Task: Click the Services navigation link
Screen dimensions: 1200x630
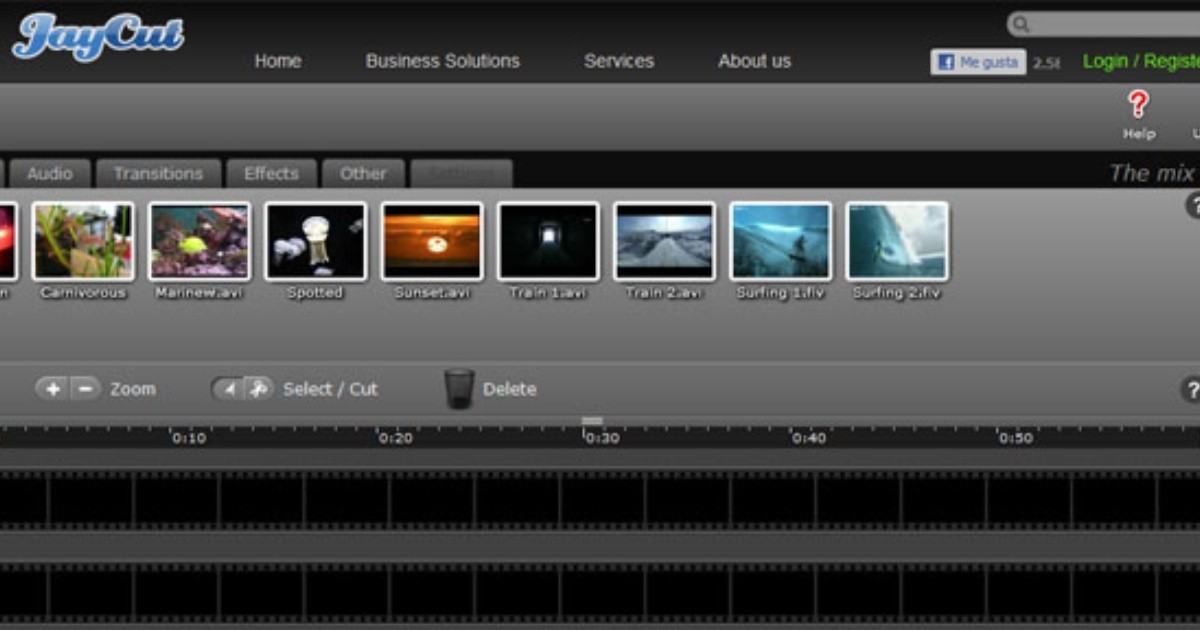Action: pos(618,61)
